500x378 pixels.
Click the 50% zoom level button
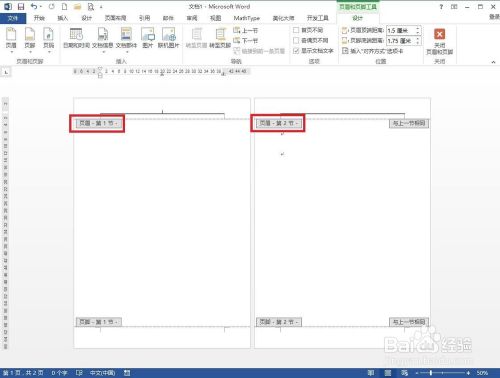(482, 373)
